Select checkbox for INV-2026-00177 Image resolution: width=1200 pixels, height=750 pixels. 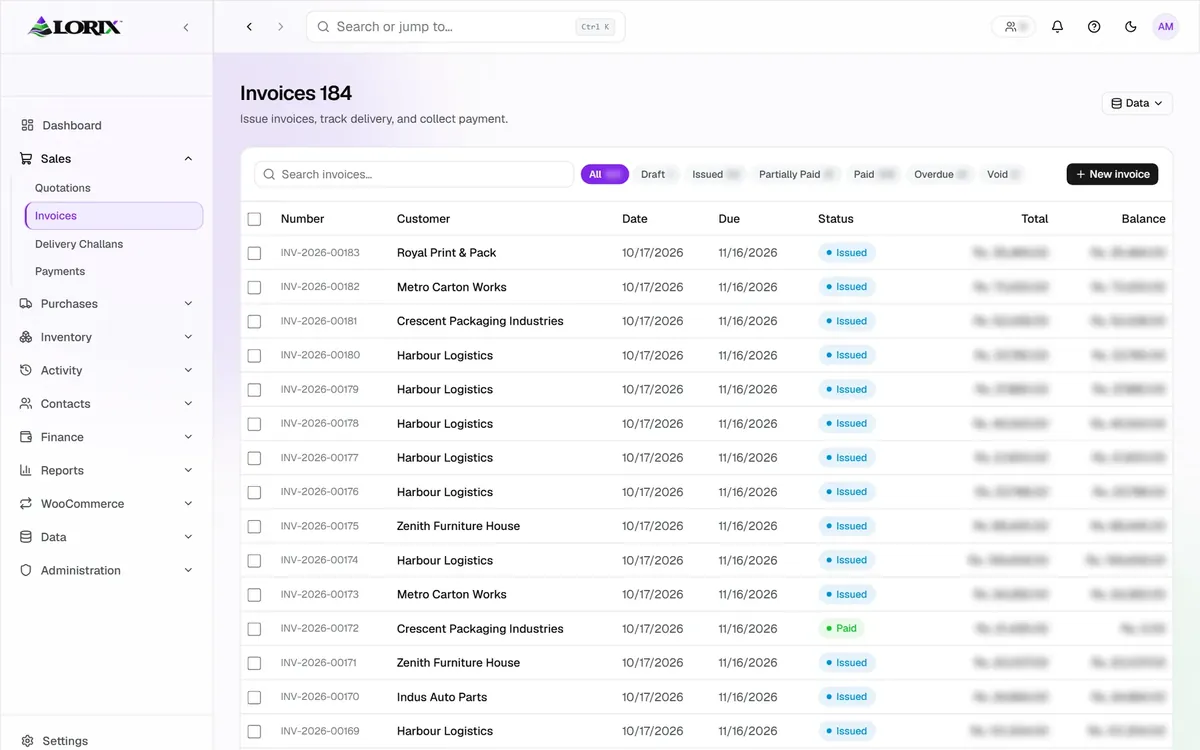click(254, 458)
